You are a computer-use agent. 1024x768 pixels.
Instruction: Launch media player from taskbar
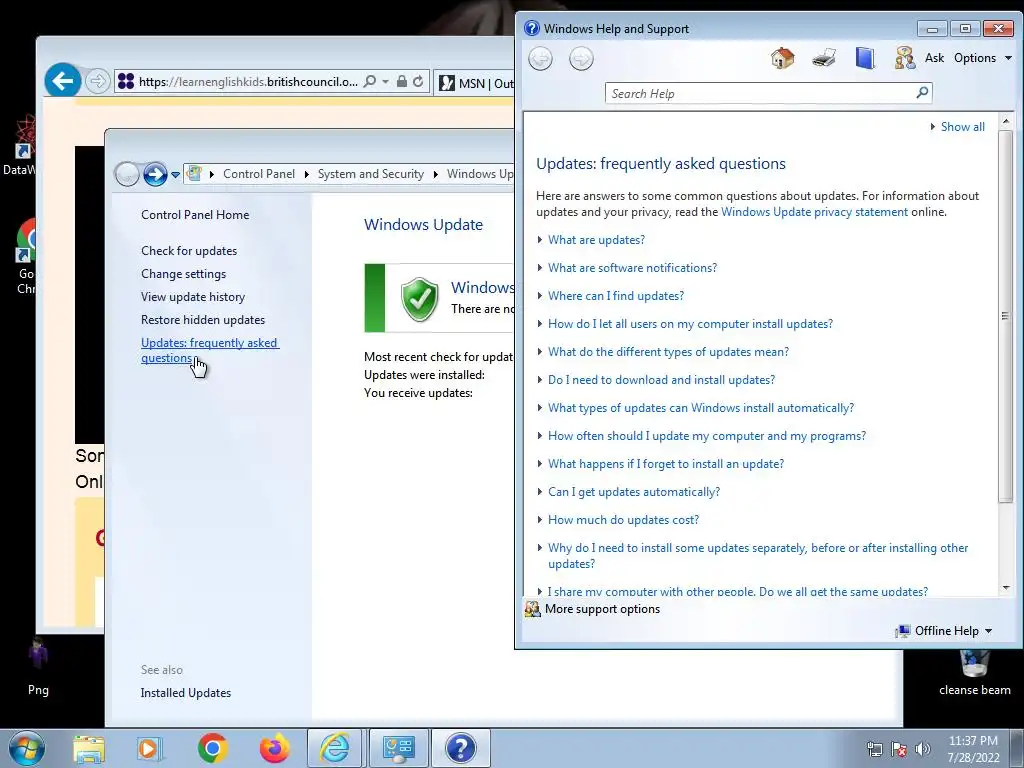(149, 749)
